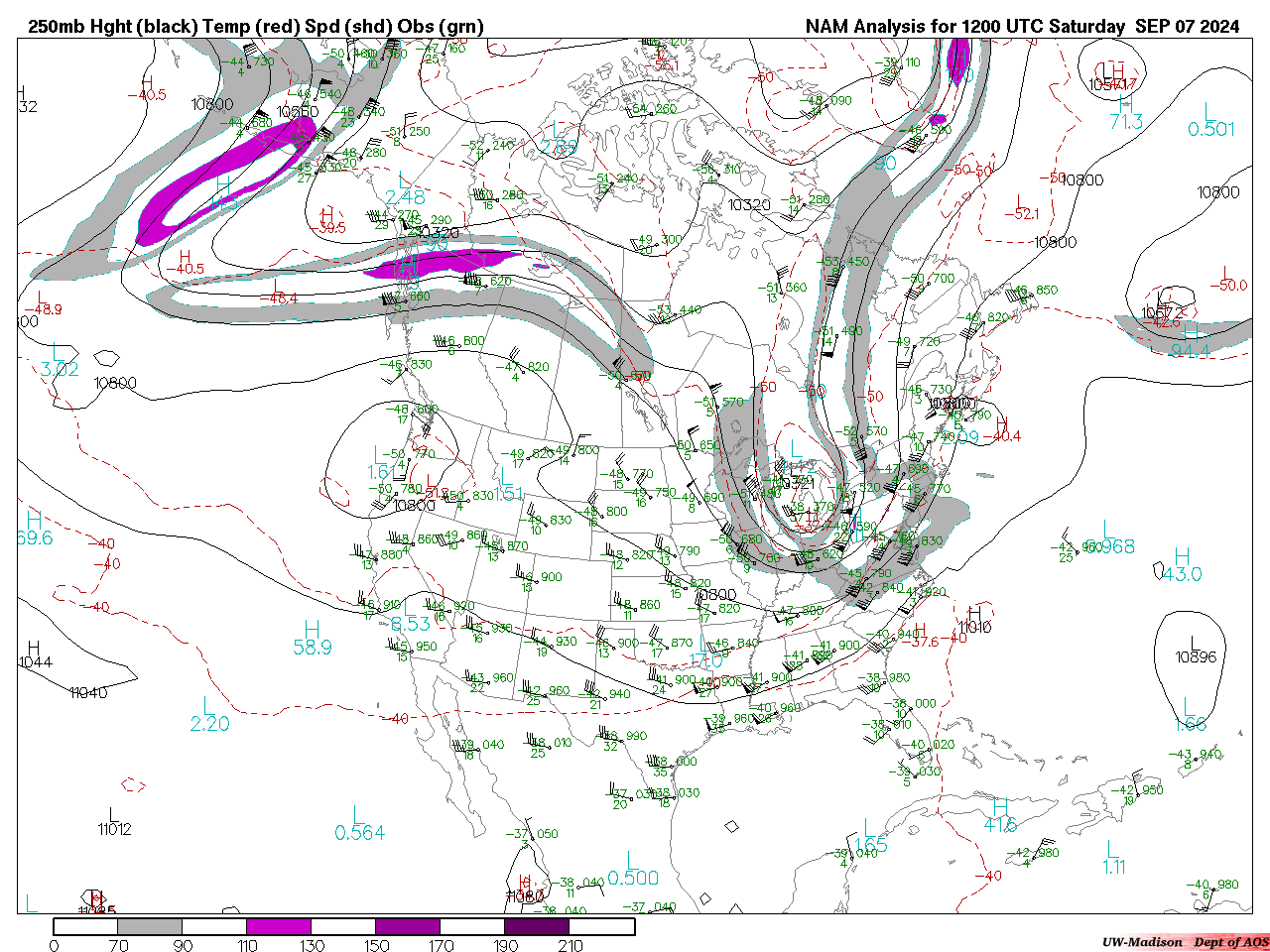Click the gray 70-90 legend swatch
The height and width of the screenshot is (952, 1270).
(x=150, y=926)
